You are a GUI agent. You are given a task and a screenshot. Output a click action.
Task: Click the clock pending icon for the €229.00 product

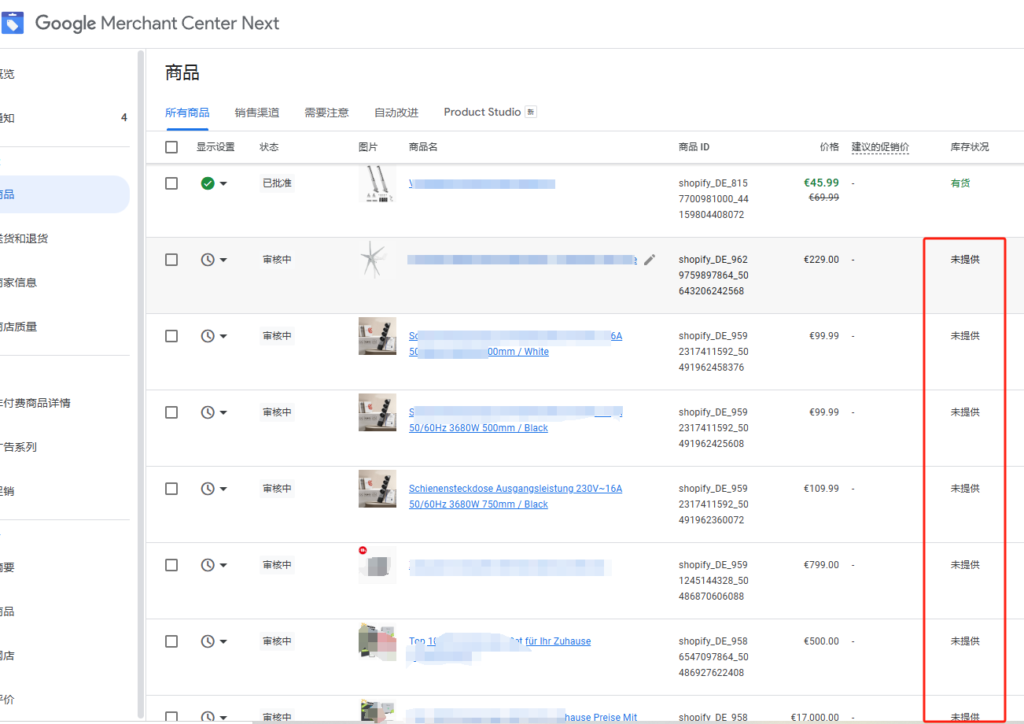(x=207, y=260)
